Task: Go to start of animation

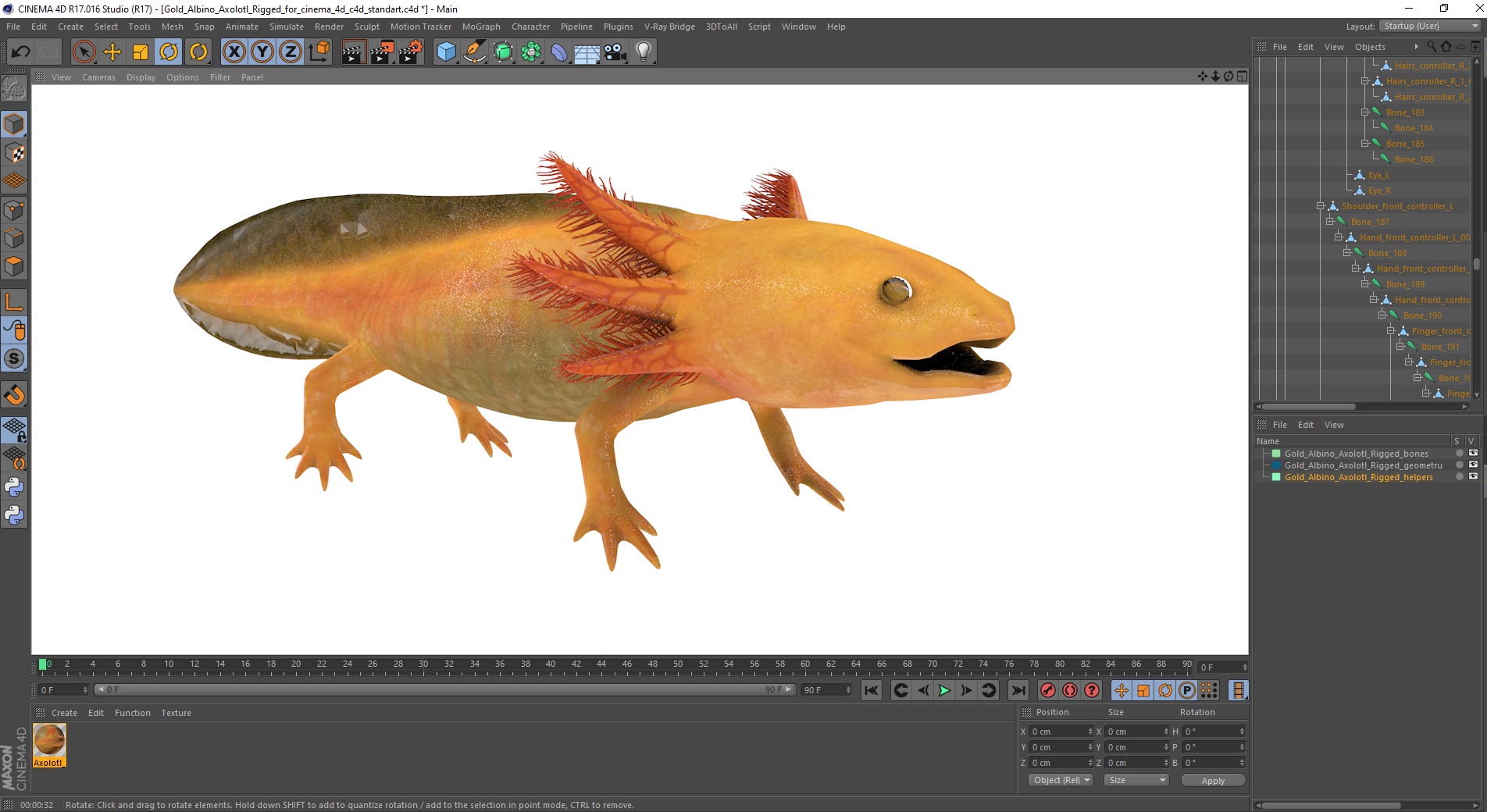Action: tap(872, 690)
